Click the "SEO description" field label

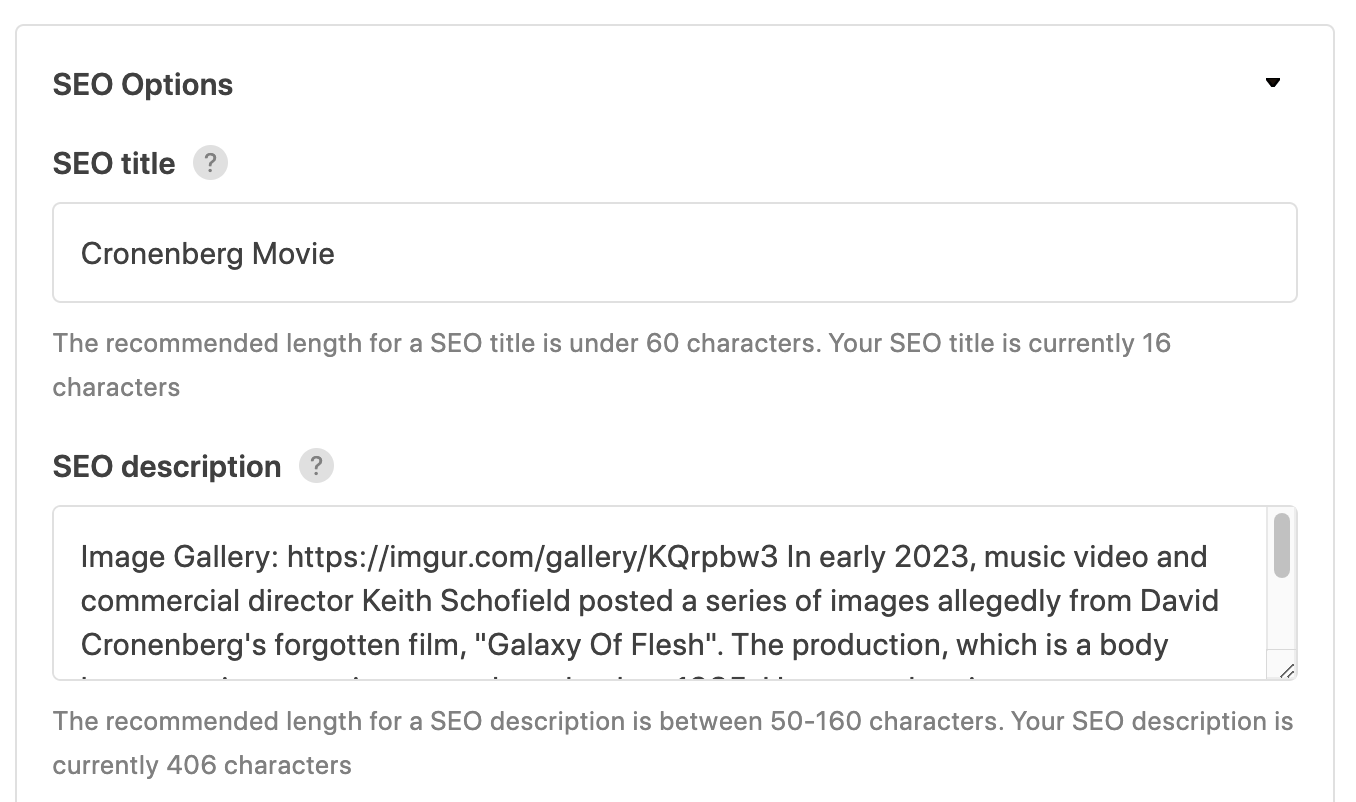click(x=167, y=467)
